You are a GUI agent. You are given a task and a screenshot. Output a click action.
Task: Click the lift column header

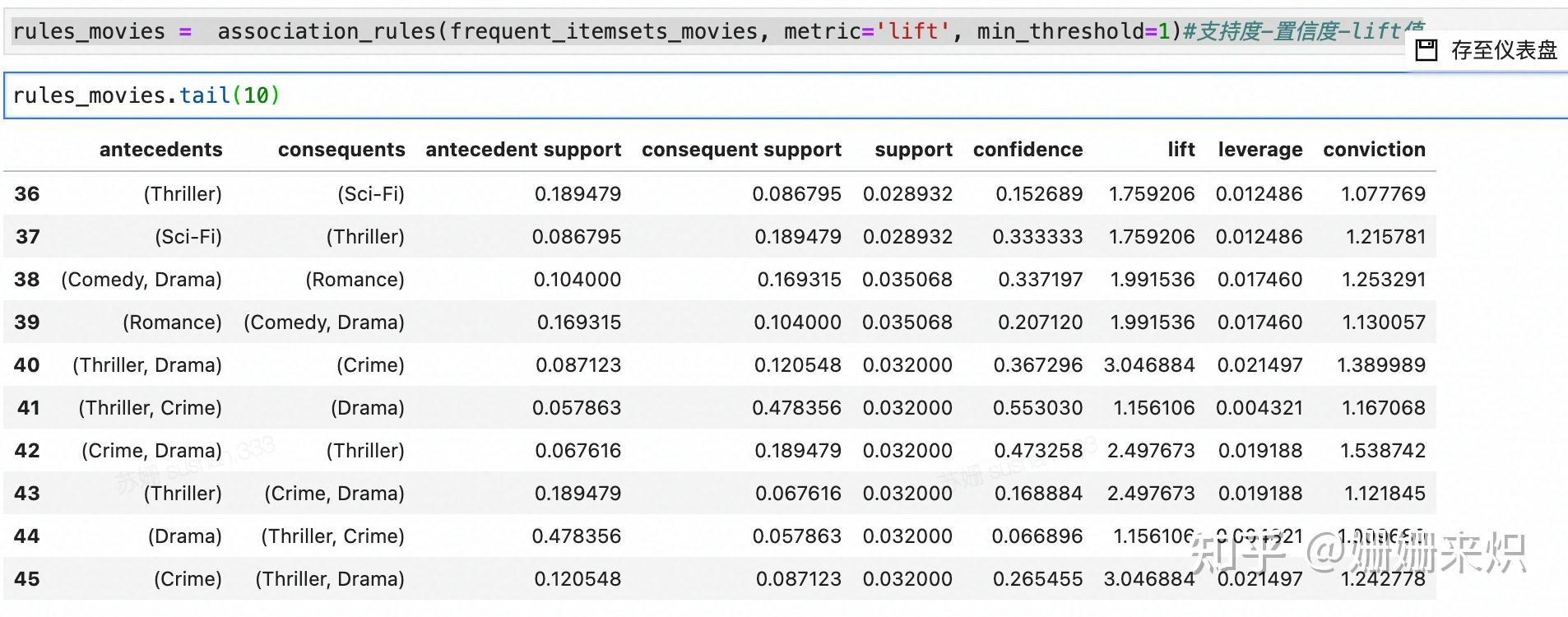click(1181, 150)
